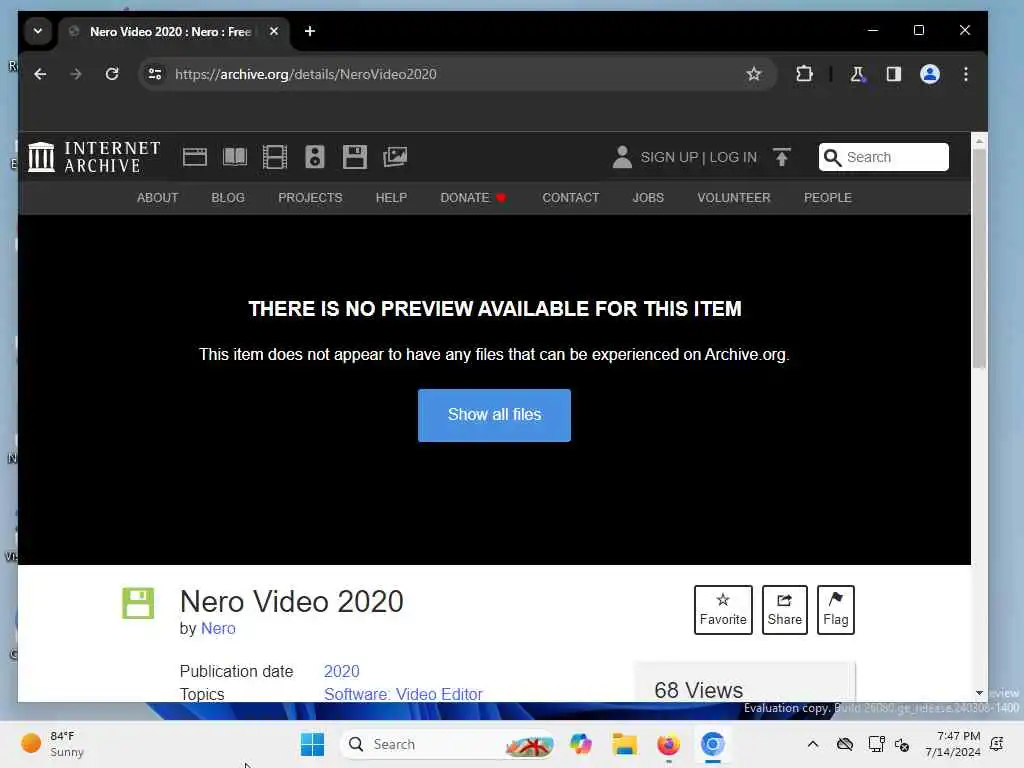
Task: Click the address bar URL
Action: point(306,74)
